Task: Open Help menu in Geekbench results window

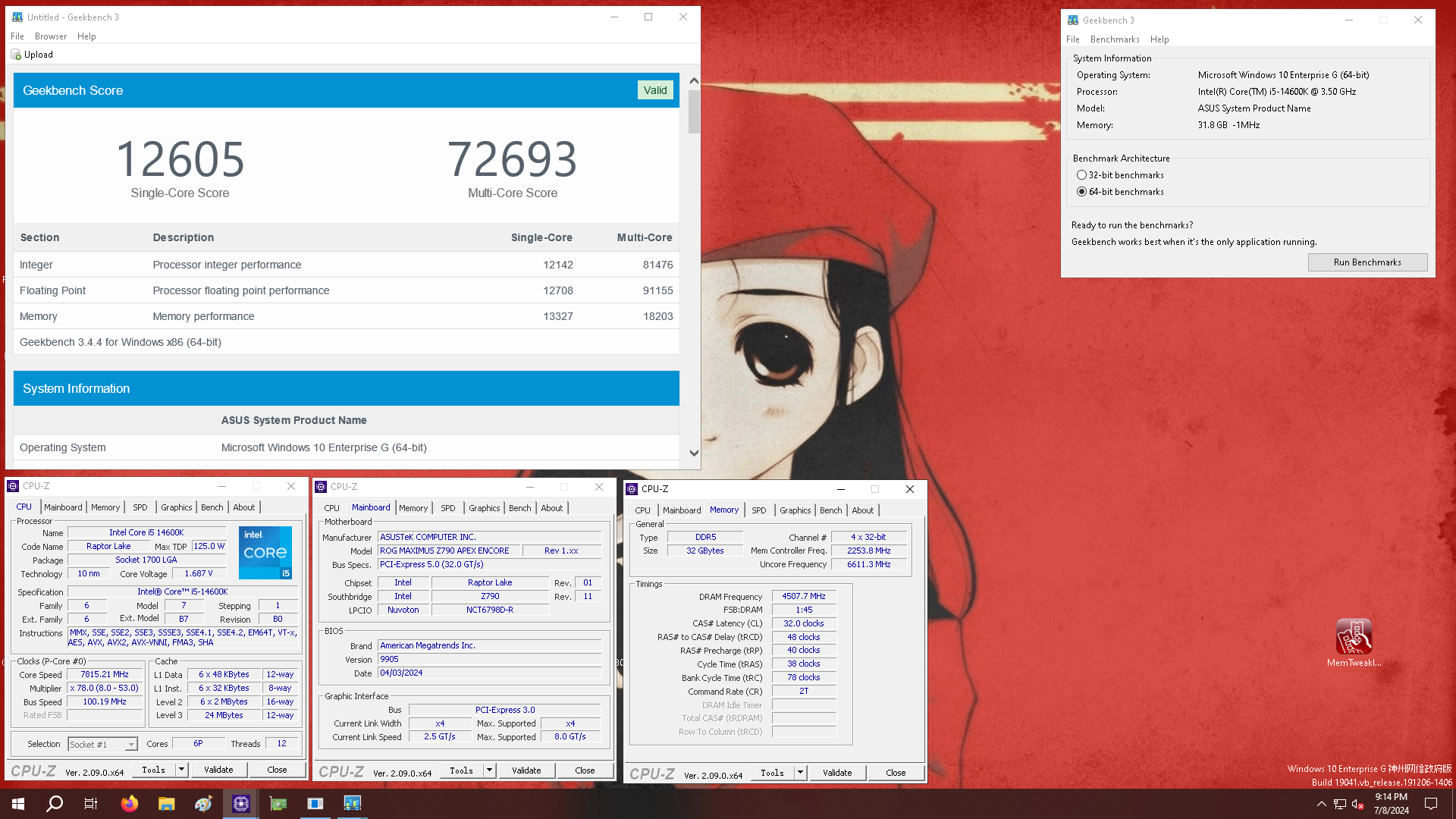Action: click(x=86, y=36)
